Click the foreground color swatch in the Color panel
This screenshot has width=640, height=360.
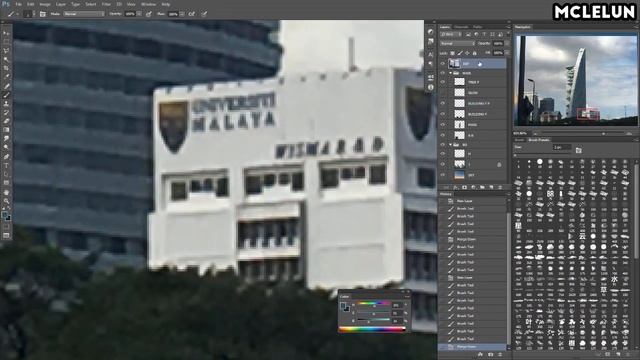[343, 305]
